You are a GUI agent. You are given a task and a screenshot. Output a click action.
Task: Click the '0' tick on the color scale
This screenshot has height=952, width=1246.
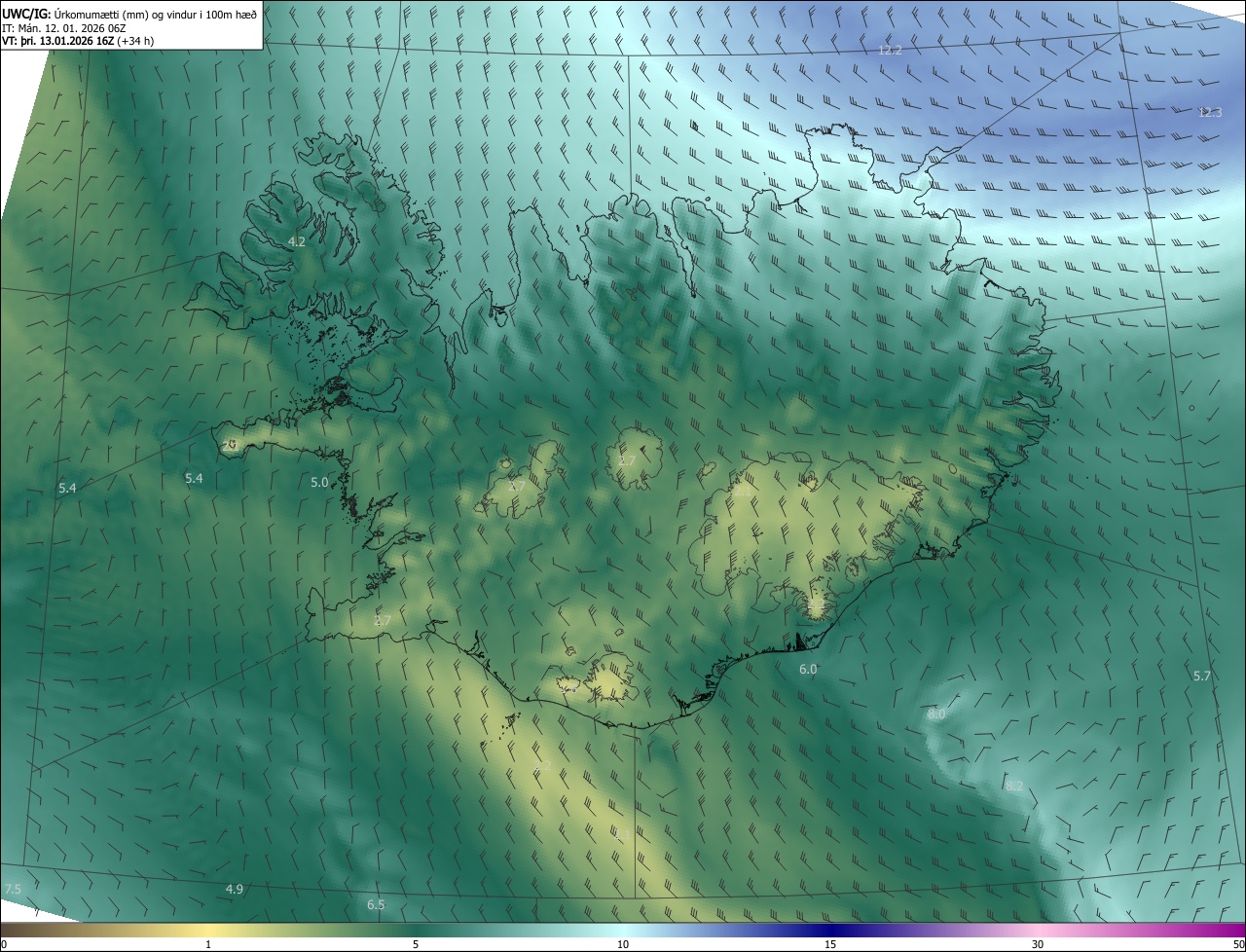tap(4, 944)
